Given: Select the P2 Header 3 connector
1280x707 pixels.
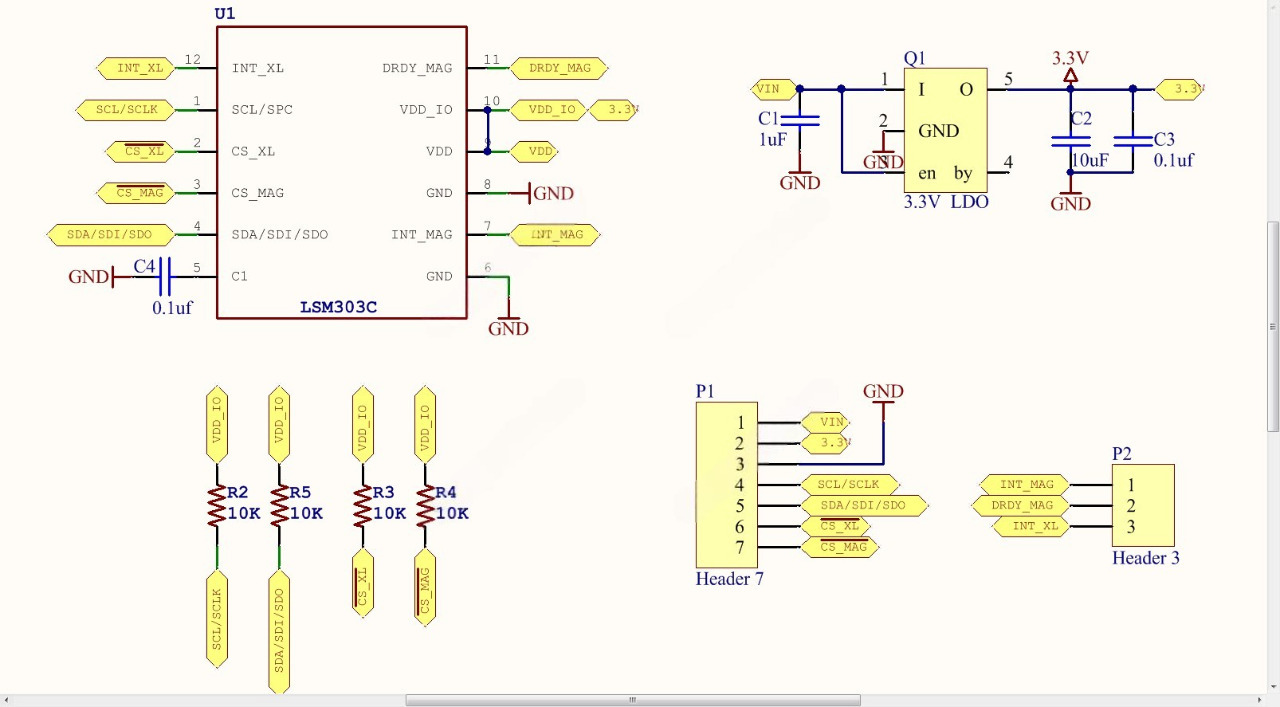Looking at the screenshot, I should click(1143, 506).
